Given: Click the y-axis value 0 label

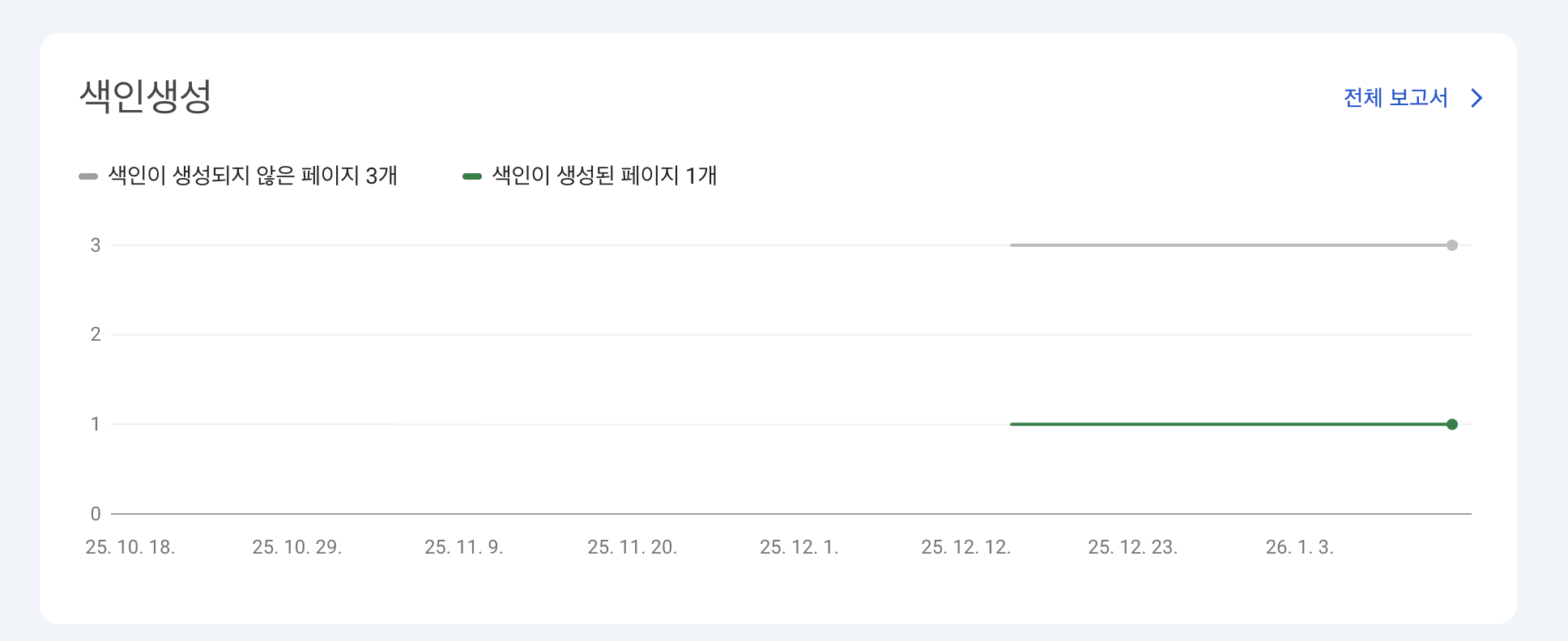Looking at the screenshot, I should tap(95, 512).
